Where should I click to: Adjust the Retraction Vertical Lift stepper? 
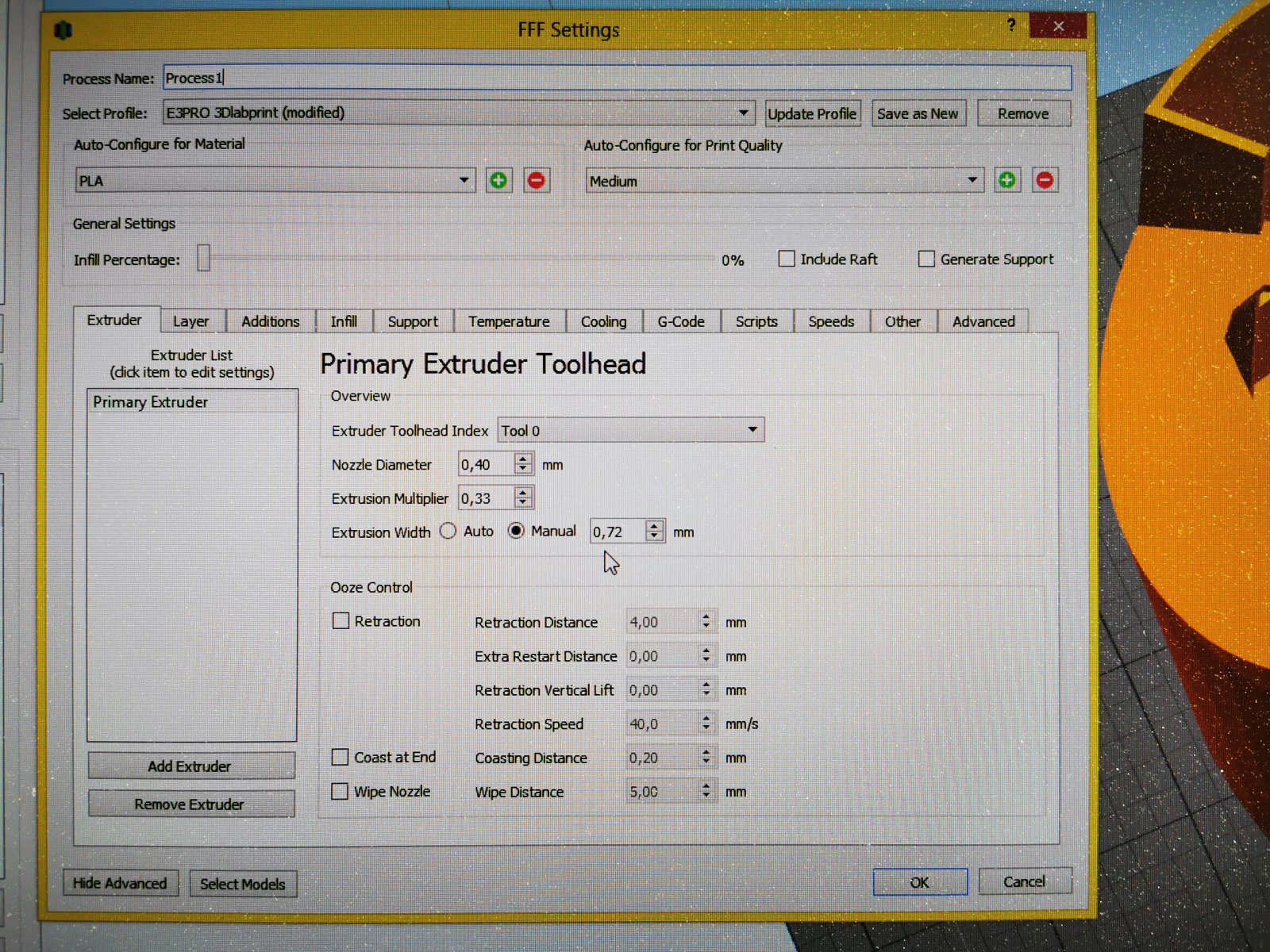[706, 689]
